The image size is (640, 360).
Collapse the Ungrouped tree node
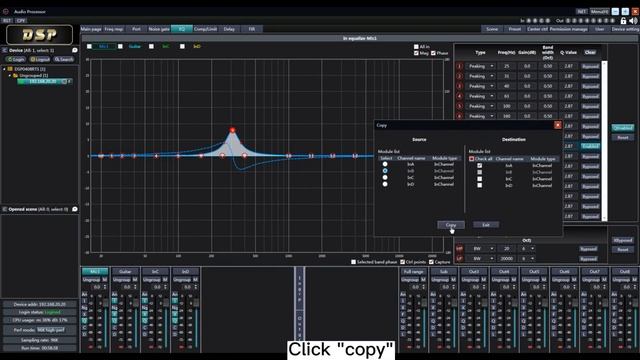pyautogui.click(x=10, y=76)
